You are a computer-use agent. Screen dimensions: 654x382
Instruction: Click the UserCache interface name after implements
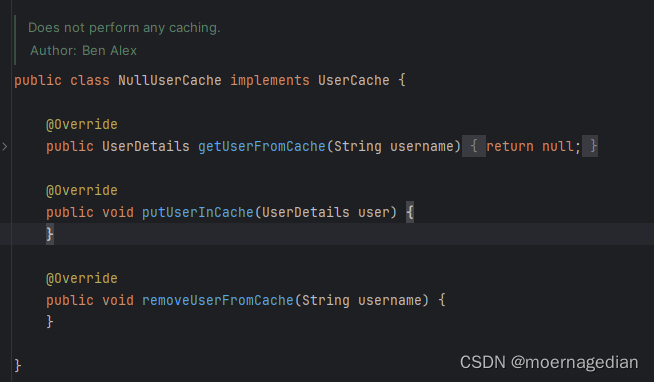tap(354, 80)
